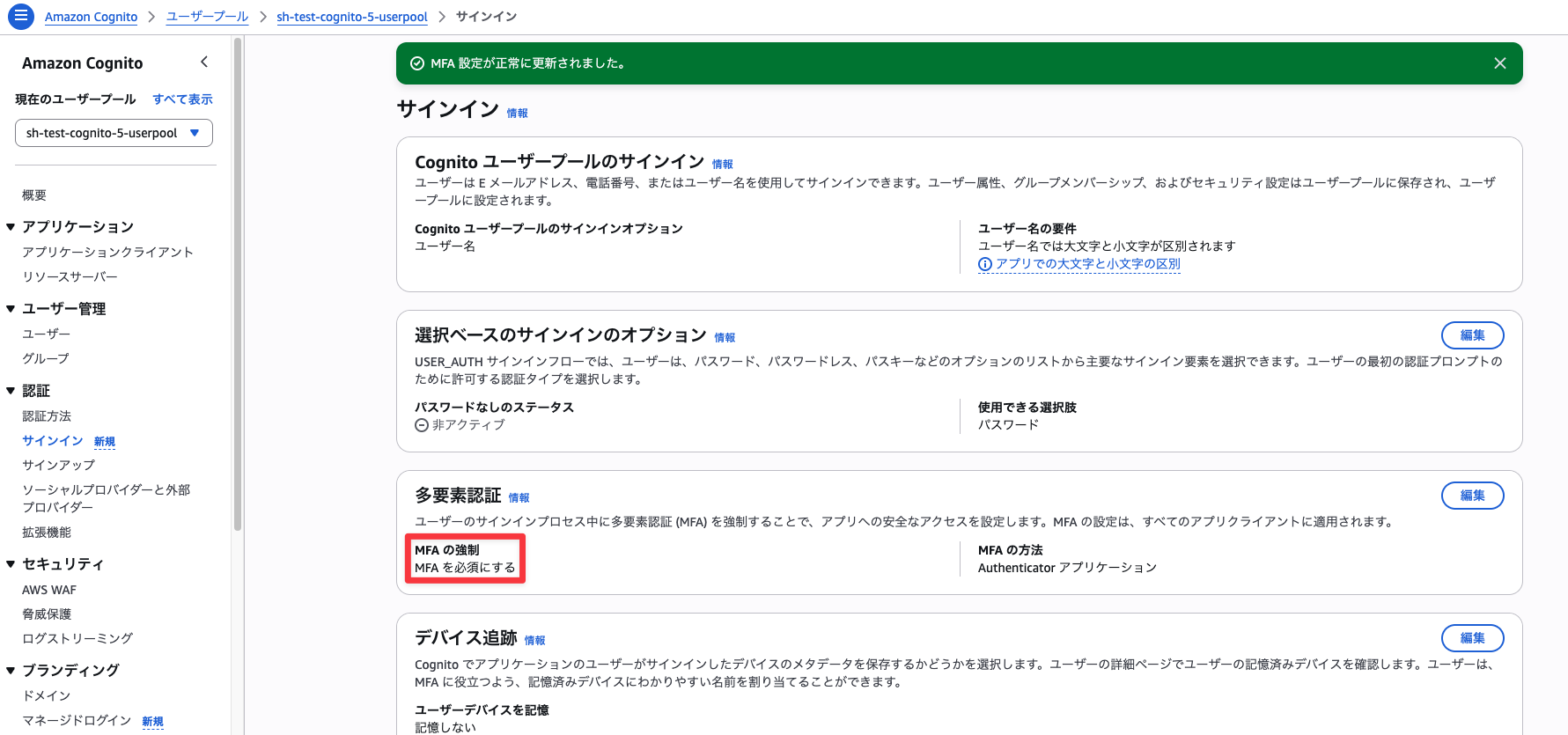
Task: Open アプリでの大文字と小文字の区別 link
Action: point(1087,264)
